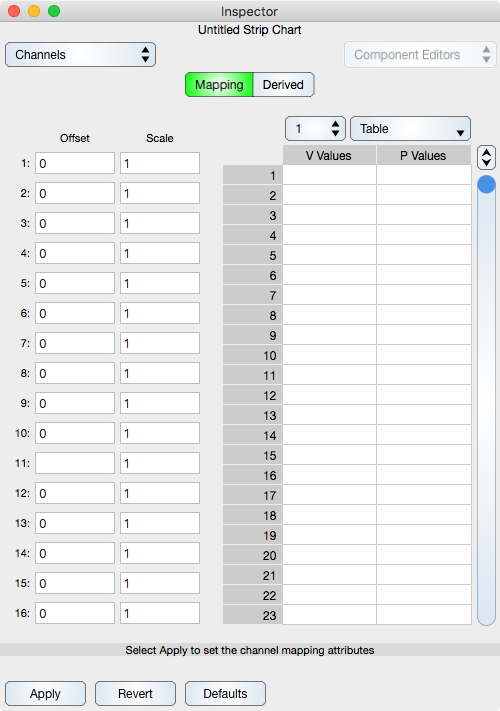Open the Channels popup menu
500x711 pixels.
tap(80, 55)
